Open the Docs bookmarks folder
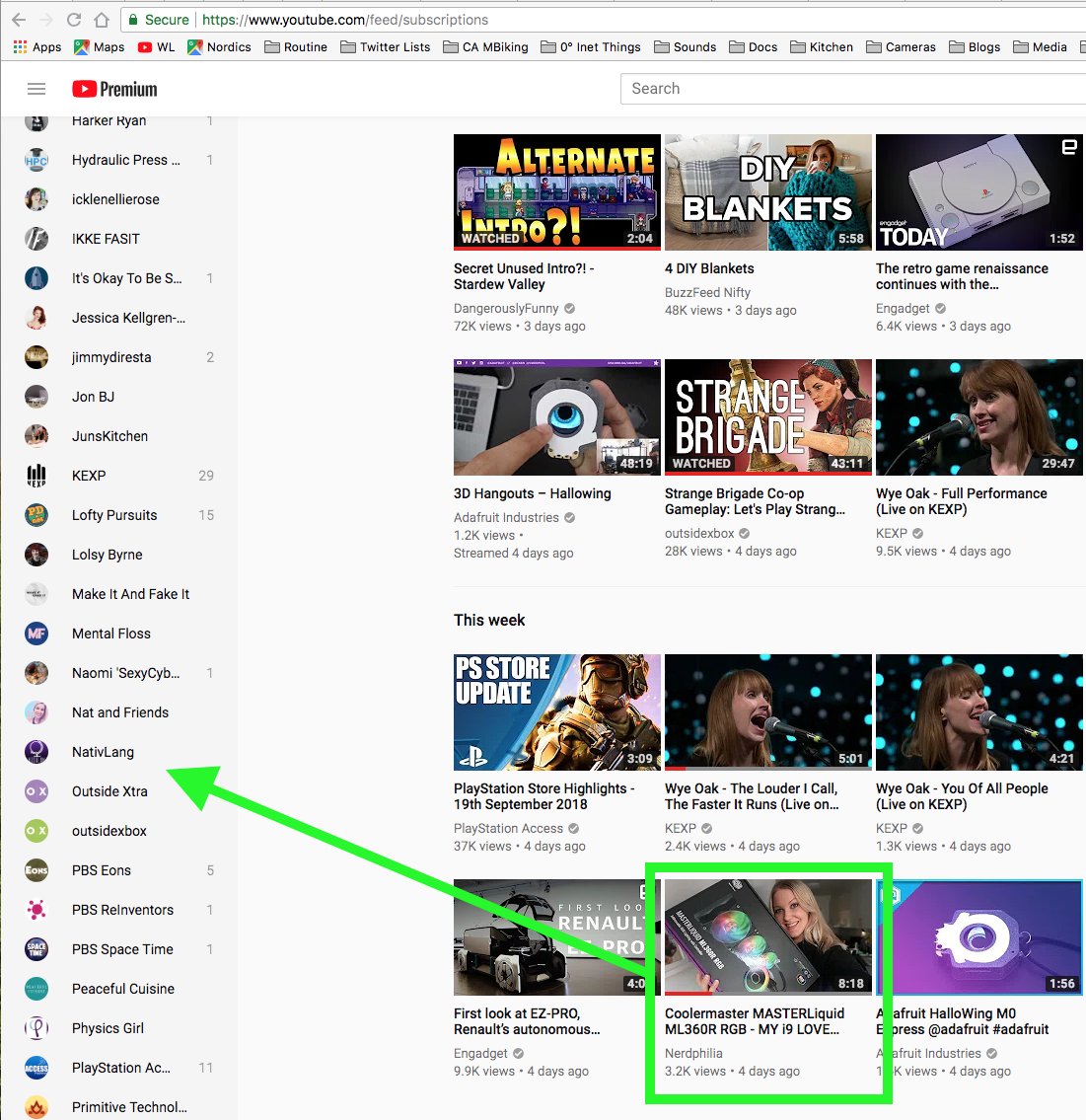Screen dimensions: 1086x1120 (753, 47)
